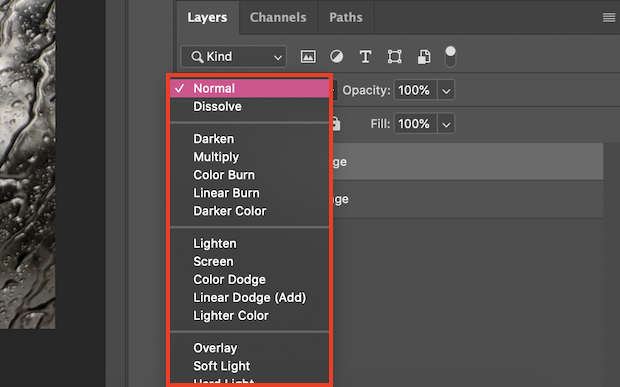Choose Lighter Color blend mode

pyautogui.click(x=250, y=315)
